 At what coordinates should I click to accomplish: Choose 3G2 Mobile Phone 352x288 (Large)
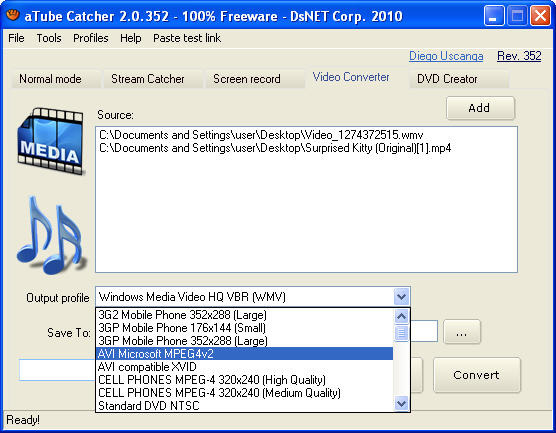pos(244,315)
